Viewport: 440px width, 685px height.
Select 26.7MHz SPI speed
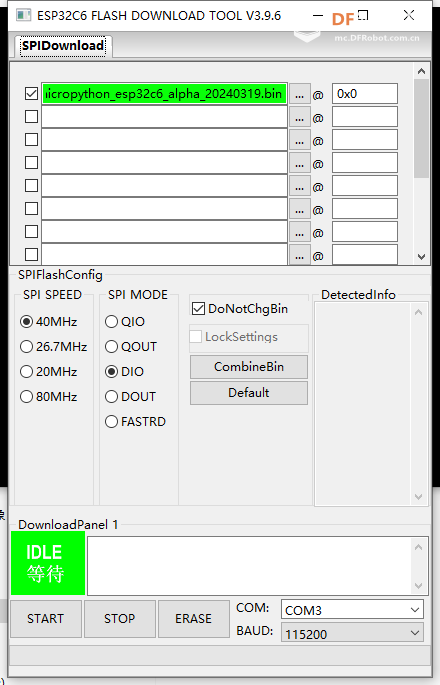pyautogui.click(x=53, y=346)
